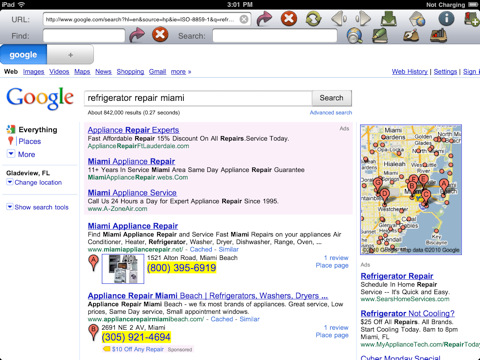Open Similar link for appliancerepairmiamibeach.com
Image resolution: width=480 pixels, height=360 pixels.
point(249,319)
